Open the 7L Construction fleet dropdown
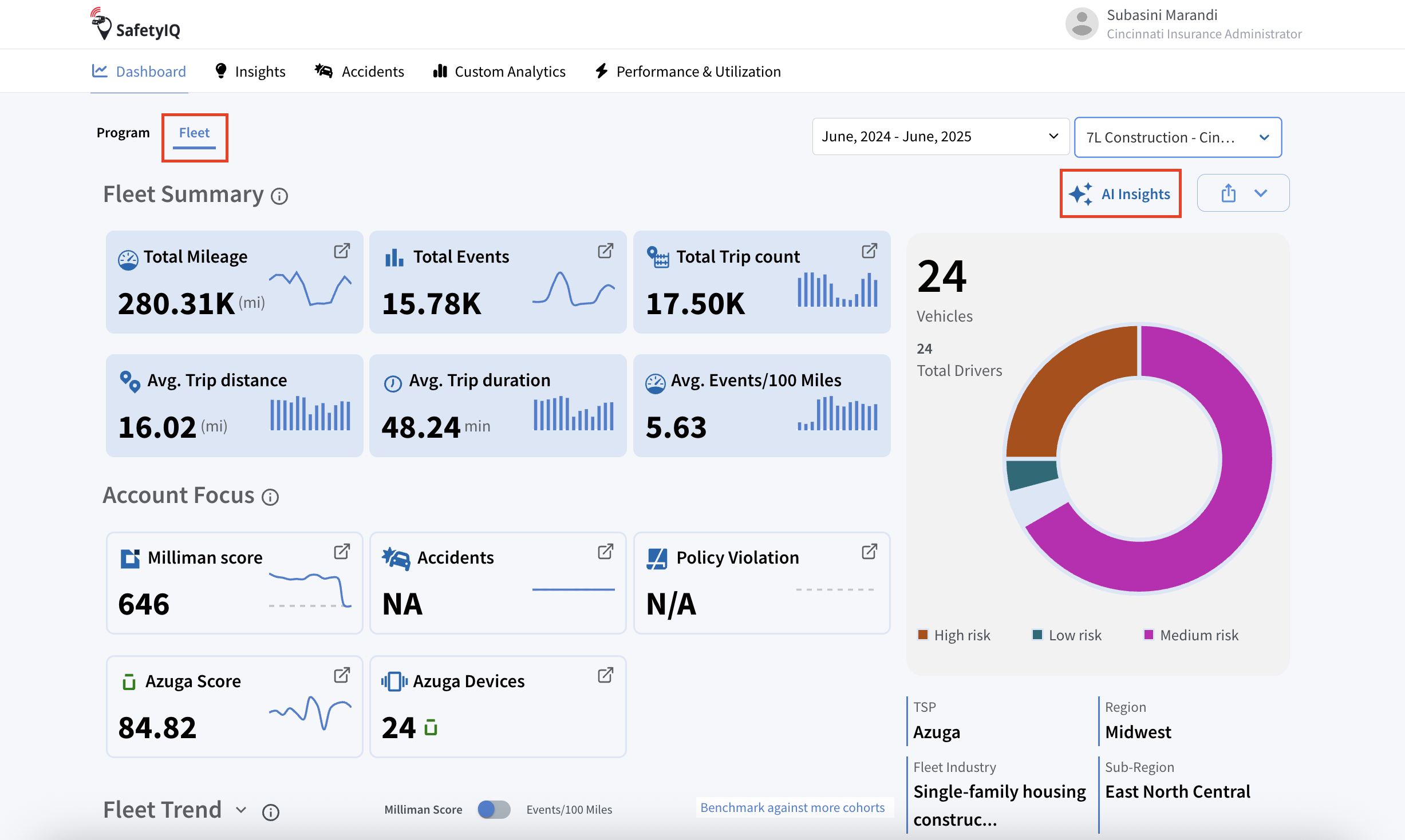This screenshot has width=1405, height=840. click(1178, 137)
